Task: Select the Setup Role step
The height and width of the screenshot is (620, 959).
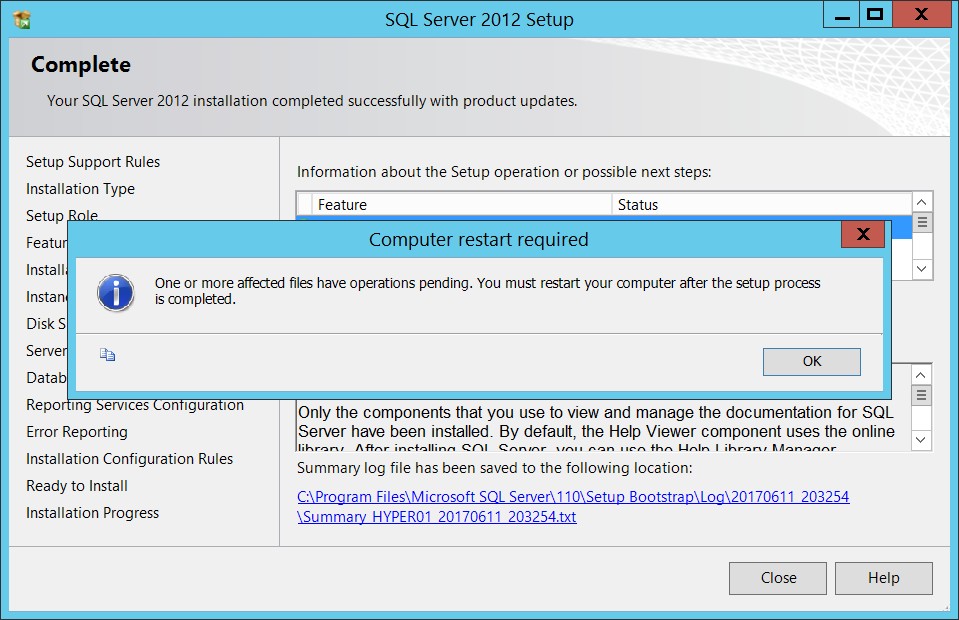Action: point(62,215)
